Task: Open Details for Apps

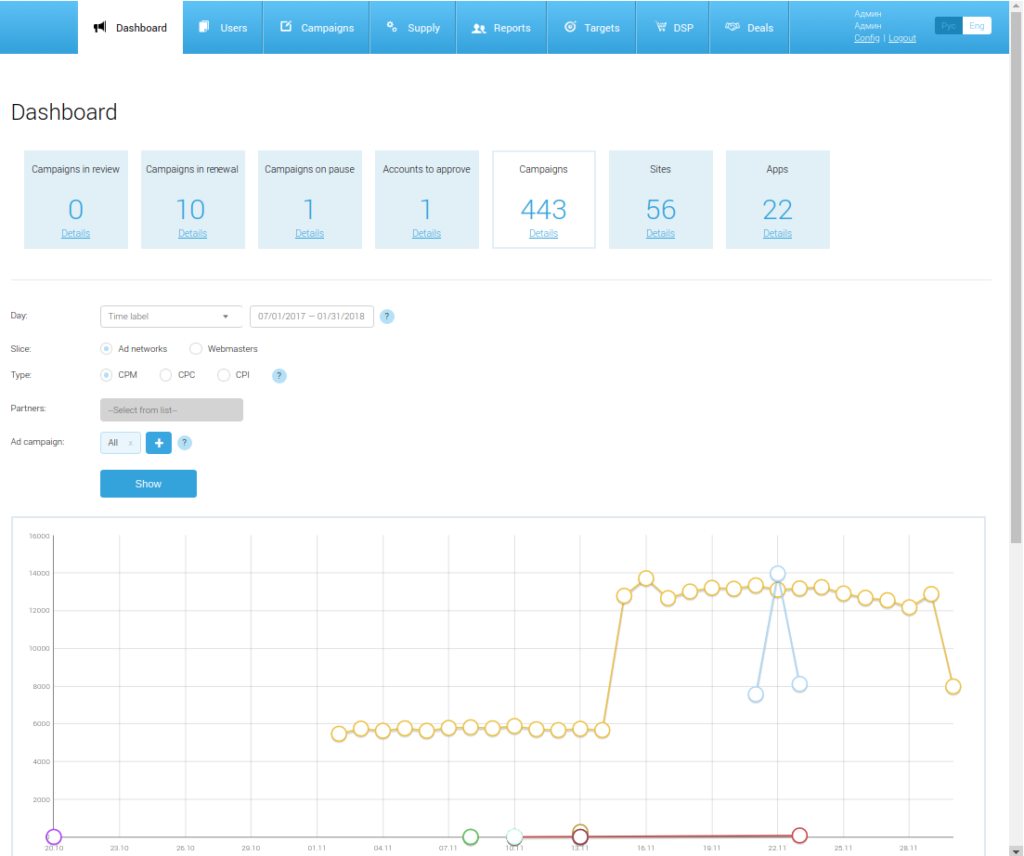Action: 777,233
